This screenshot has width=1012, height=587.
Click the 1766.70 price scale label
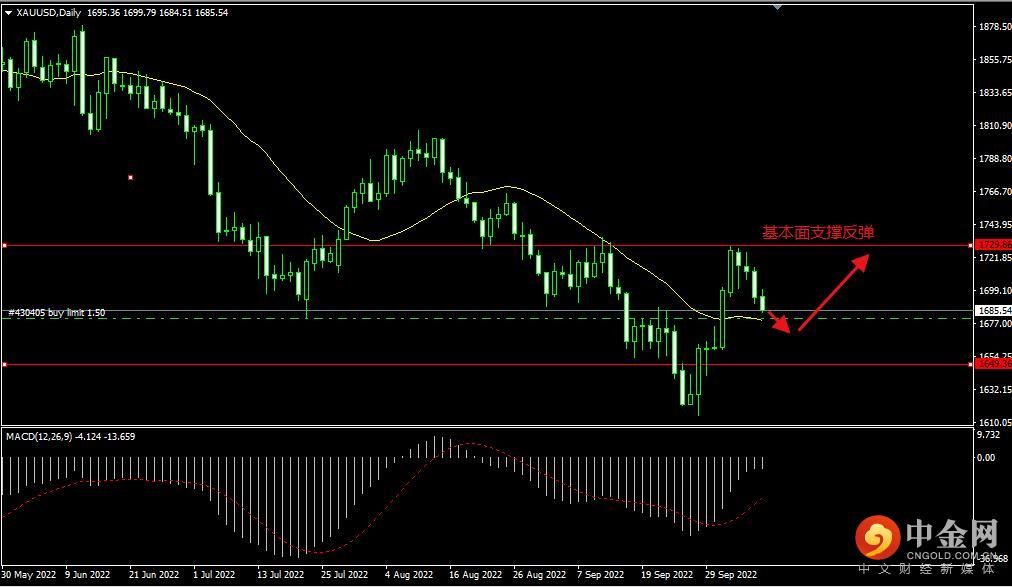995,192
